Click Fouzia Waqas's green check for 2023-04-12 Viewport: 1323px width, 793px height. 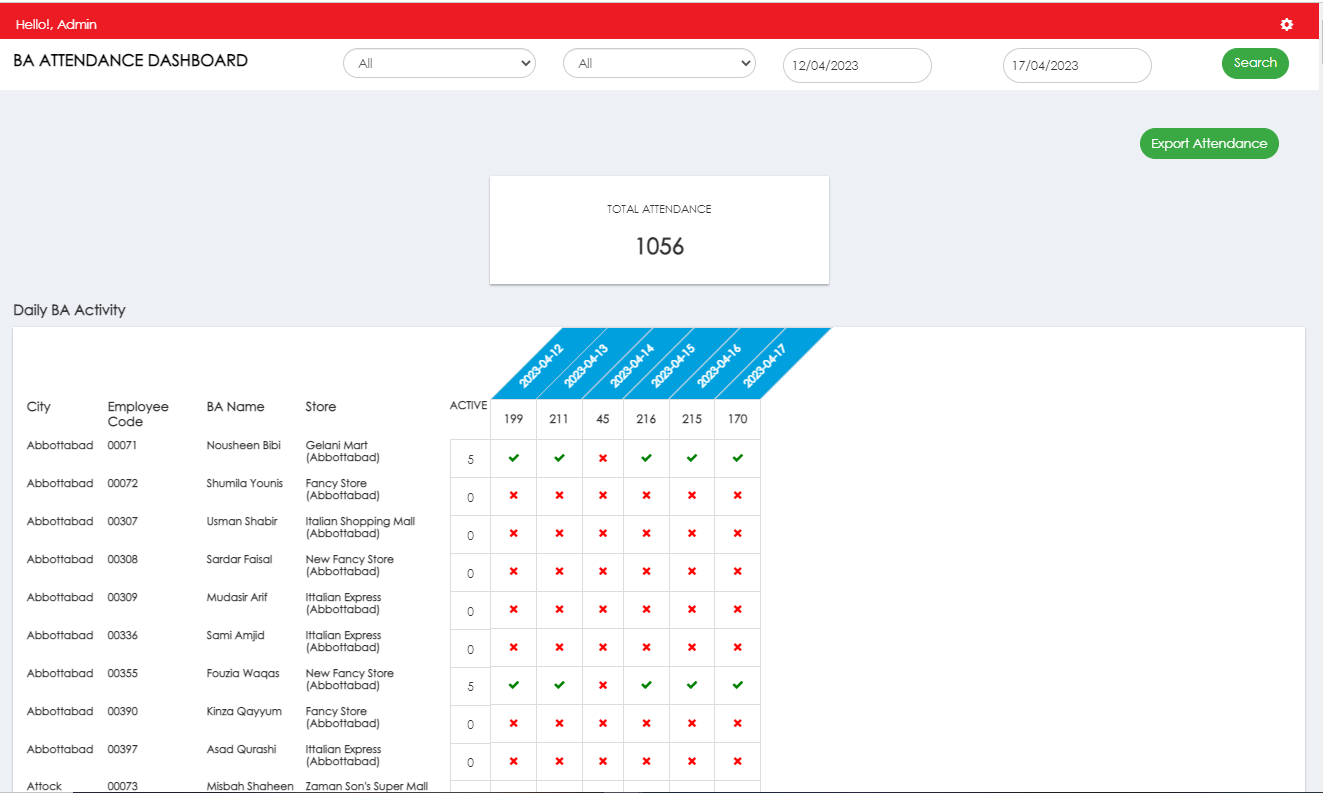coord(513,686)
